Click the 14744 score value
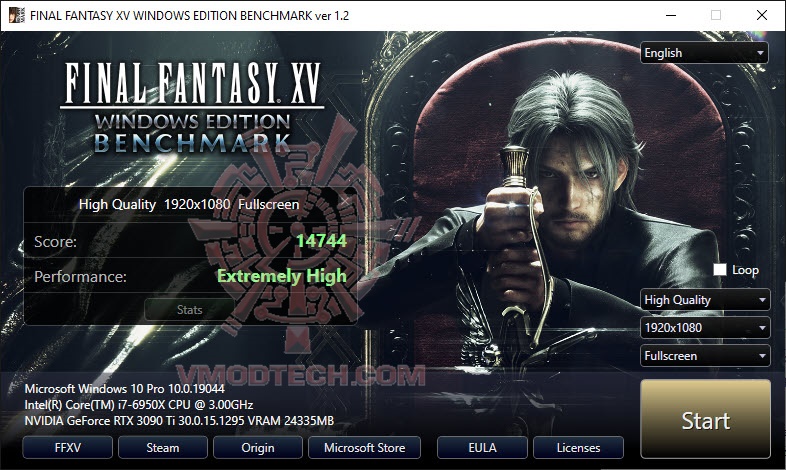Screen dimensions: 786x470 point(321,241)
